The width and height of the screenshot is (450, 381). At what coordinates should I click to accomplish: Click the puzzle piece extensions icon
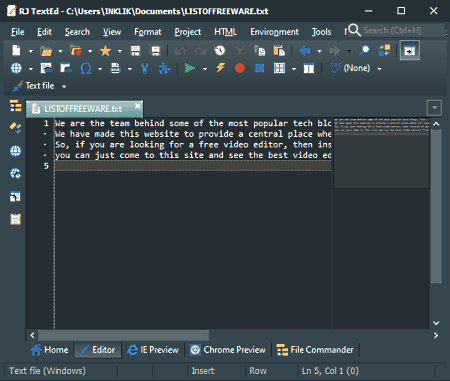tap(164, 68)
